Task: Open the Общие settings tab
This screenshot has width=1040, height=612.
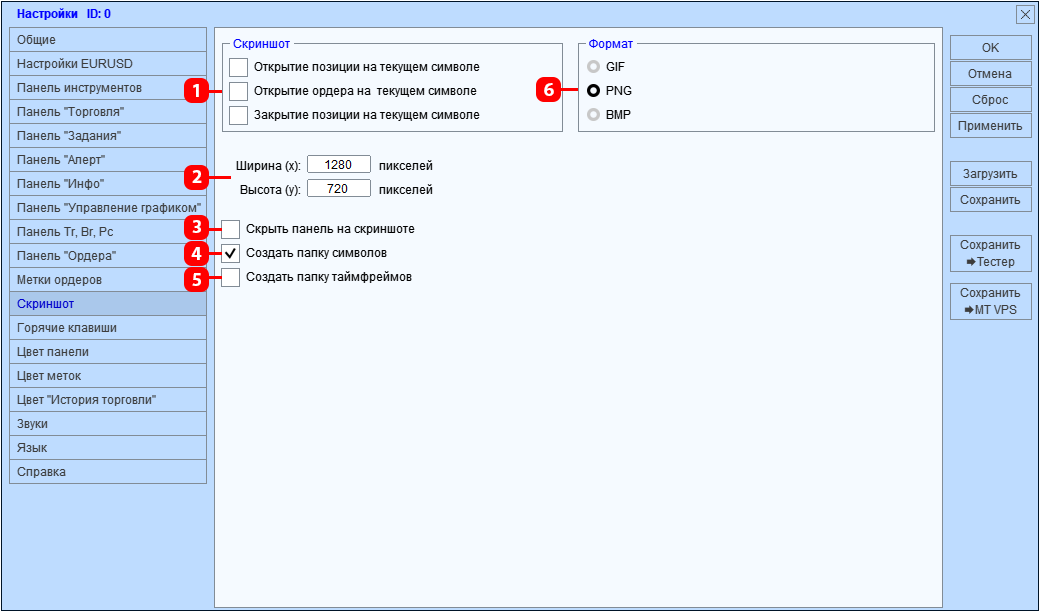Action: click(x=108, y=40)
